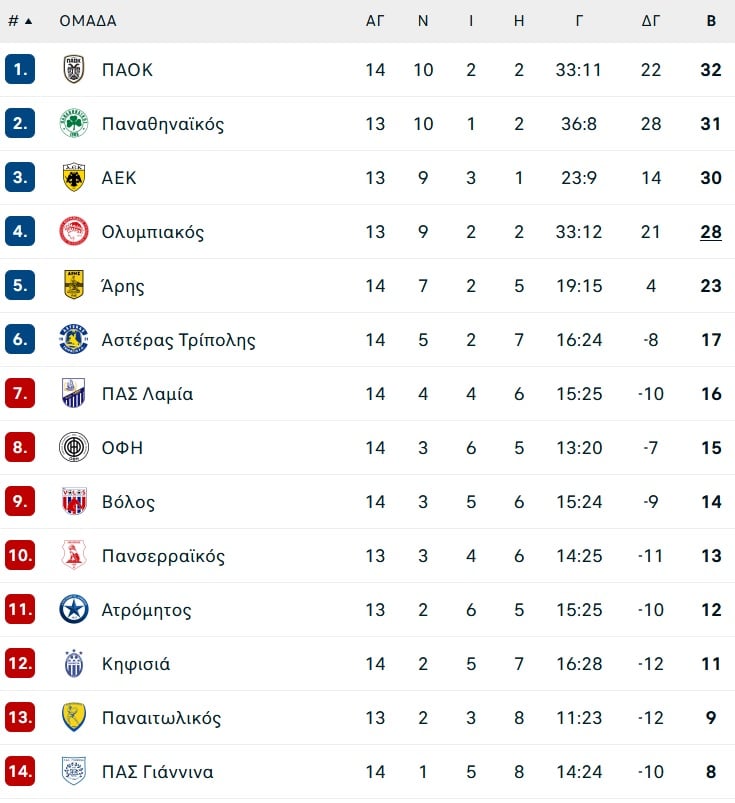Open the ΑΕΚ yellow eagle crest

[x=74, y=177]
